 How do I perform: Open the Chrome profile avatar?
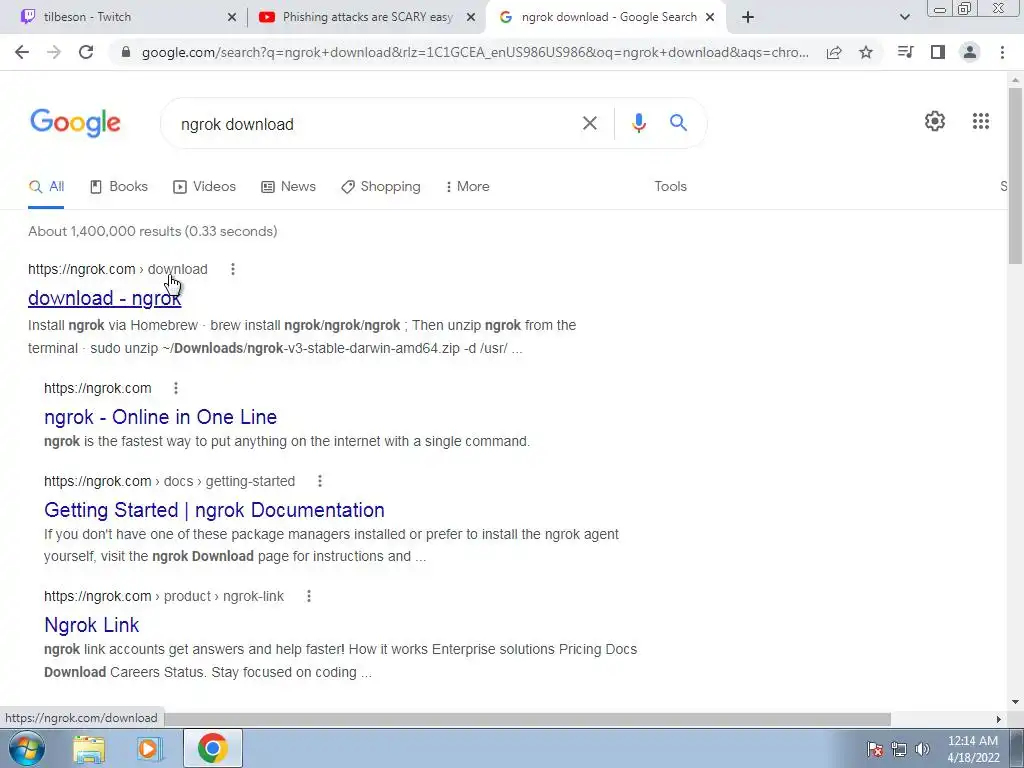point(970,52)
